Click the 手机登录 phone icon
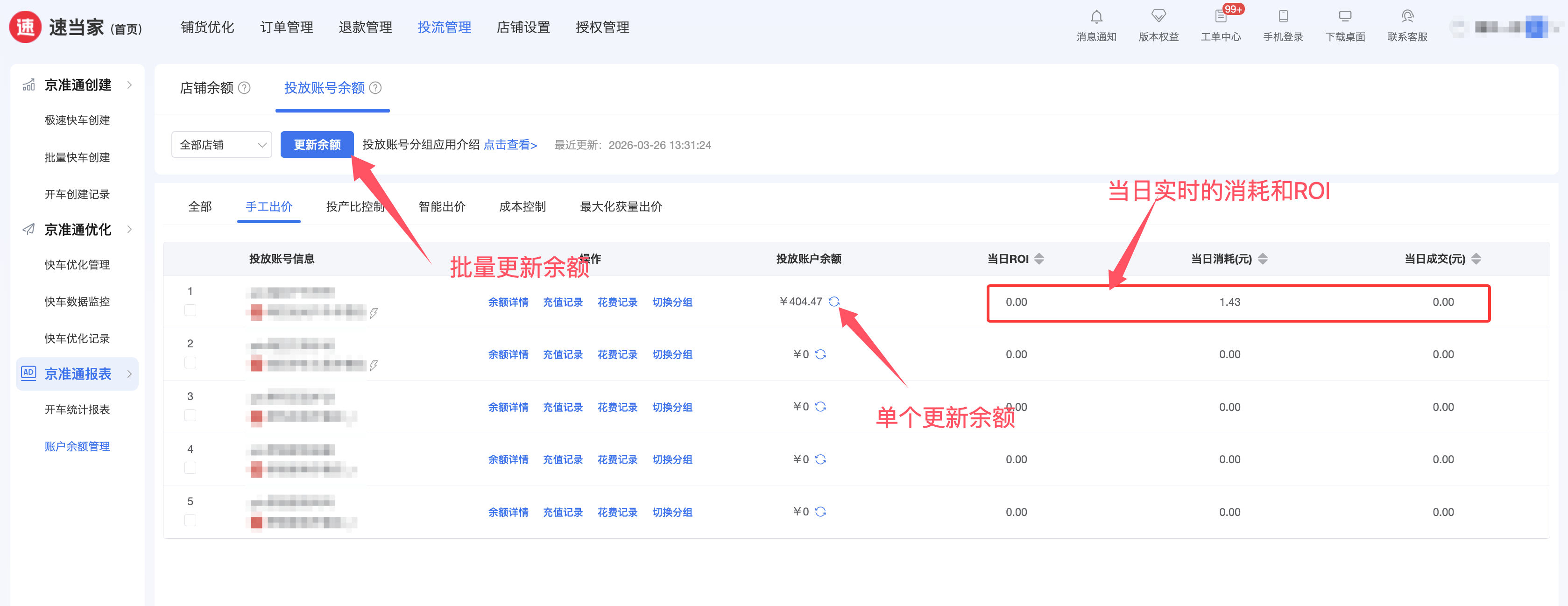The height and width of the screenshot is (606, 1568). (x=1283, y=17)
